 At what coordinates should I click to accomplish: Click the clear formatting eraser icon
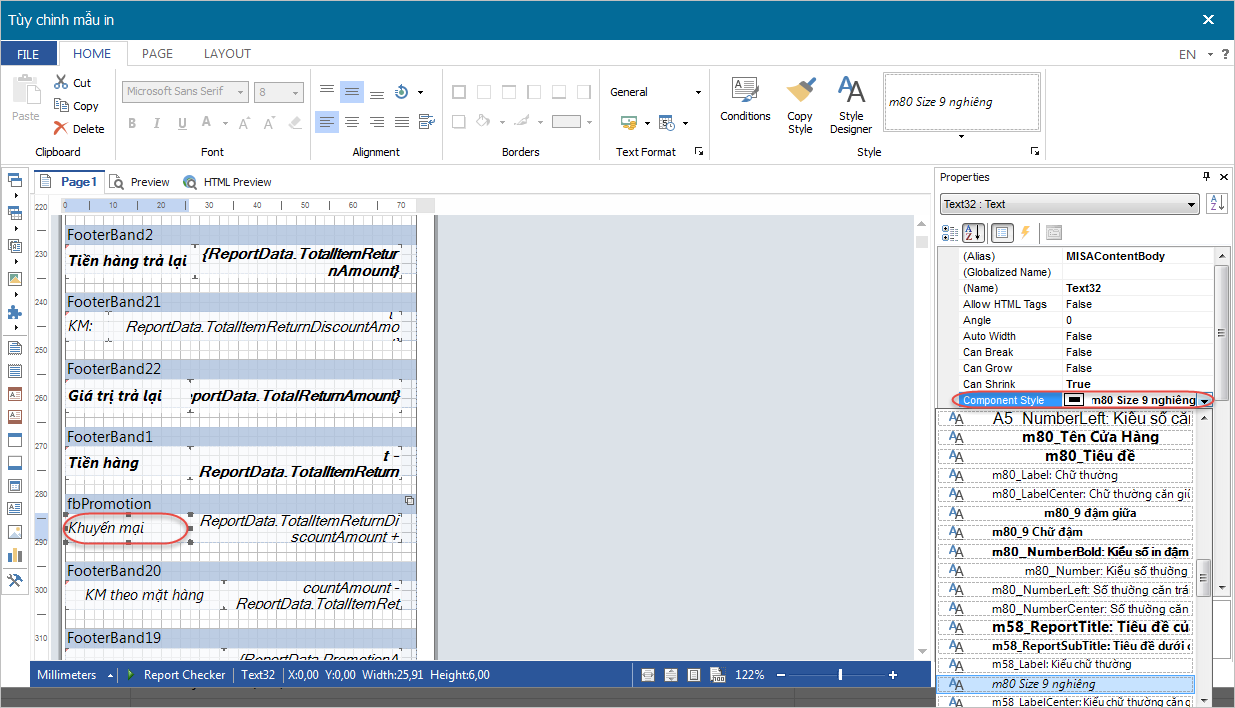tap(294, 123)
